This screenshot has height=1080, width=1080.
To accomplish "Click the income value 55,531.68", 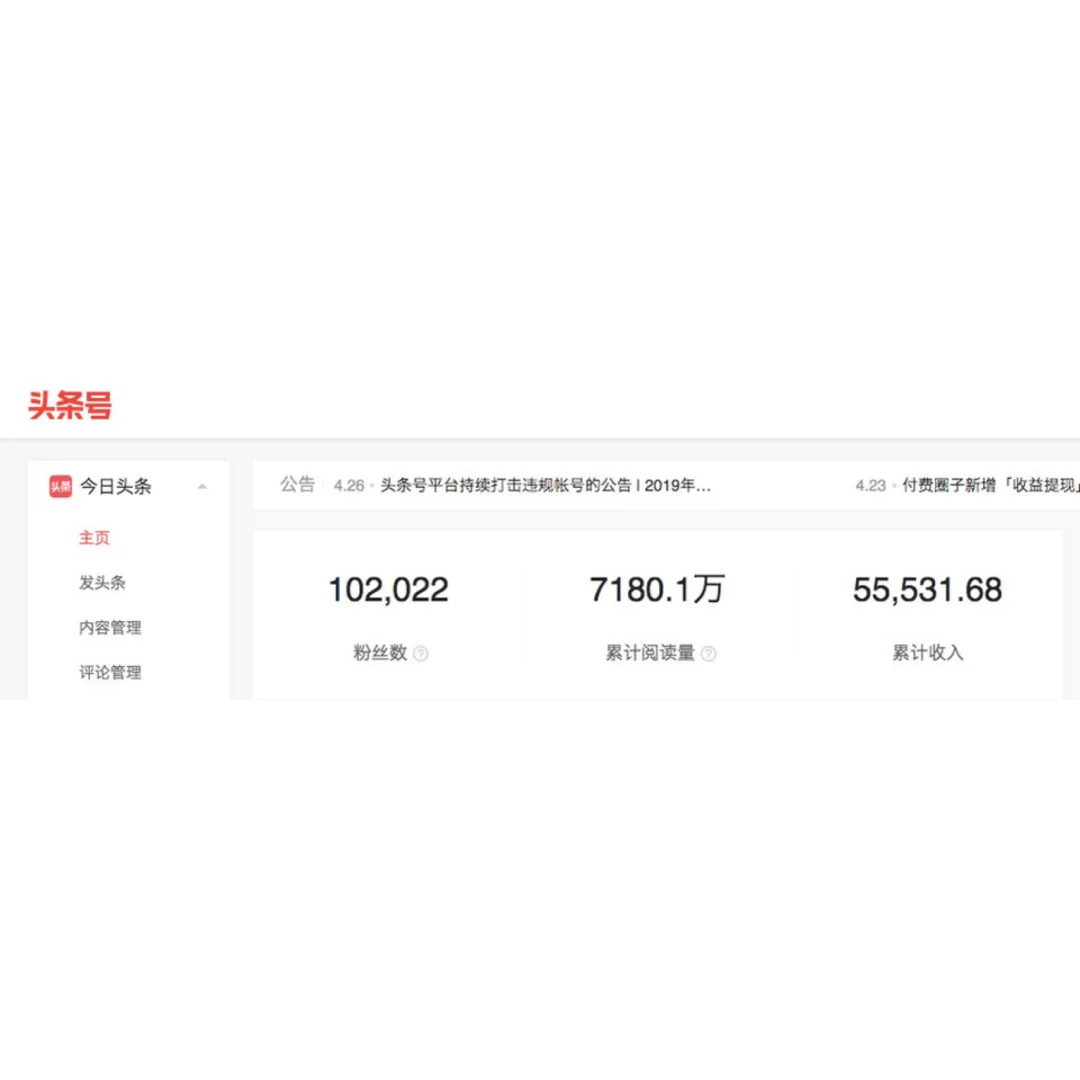I will pyautogui.click(x=927, y=590).
